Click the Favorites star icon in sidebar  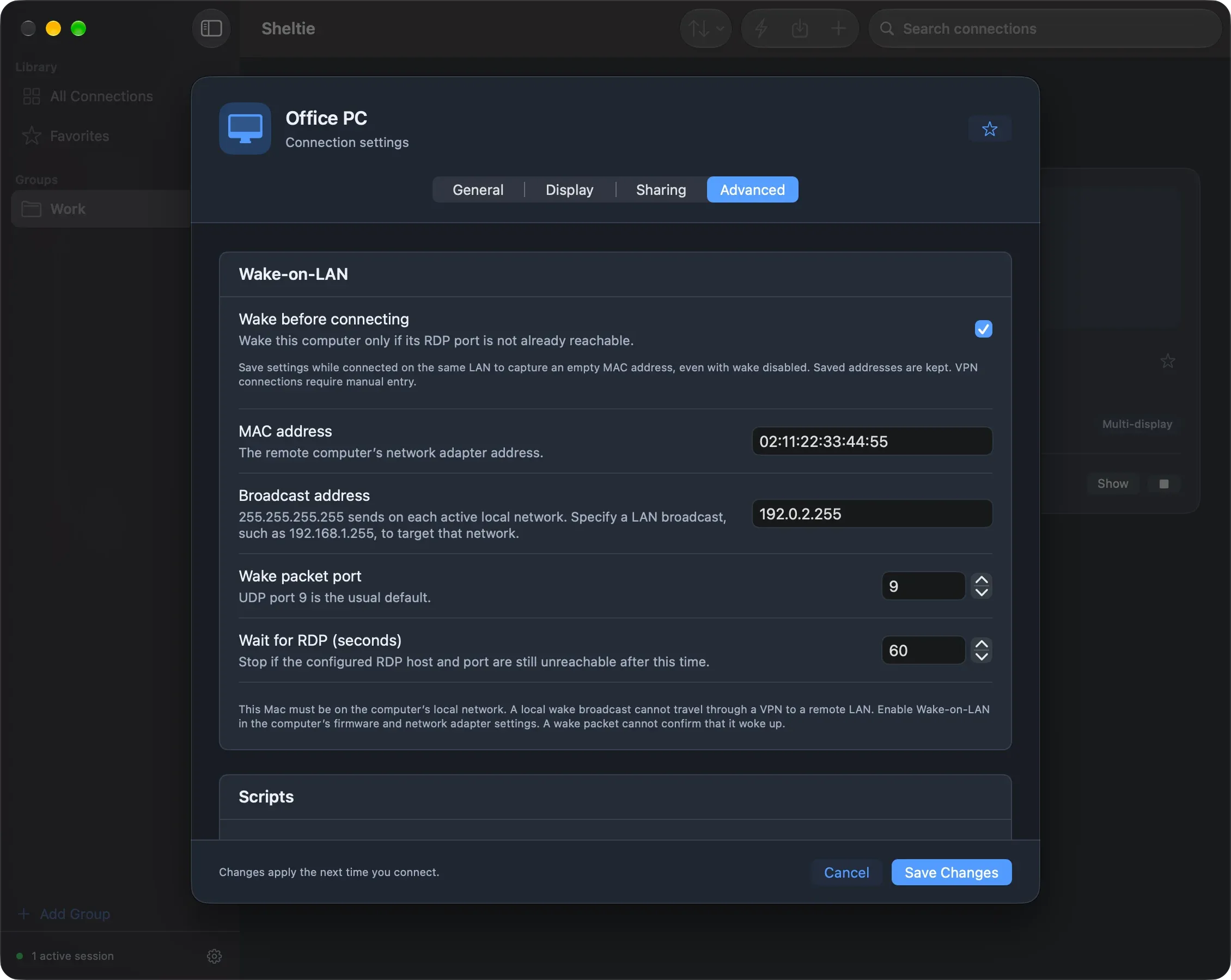(x=32, y=136)
